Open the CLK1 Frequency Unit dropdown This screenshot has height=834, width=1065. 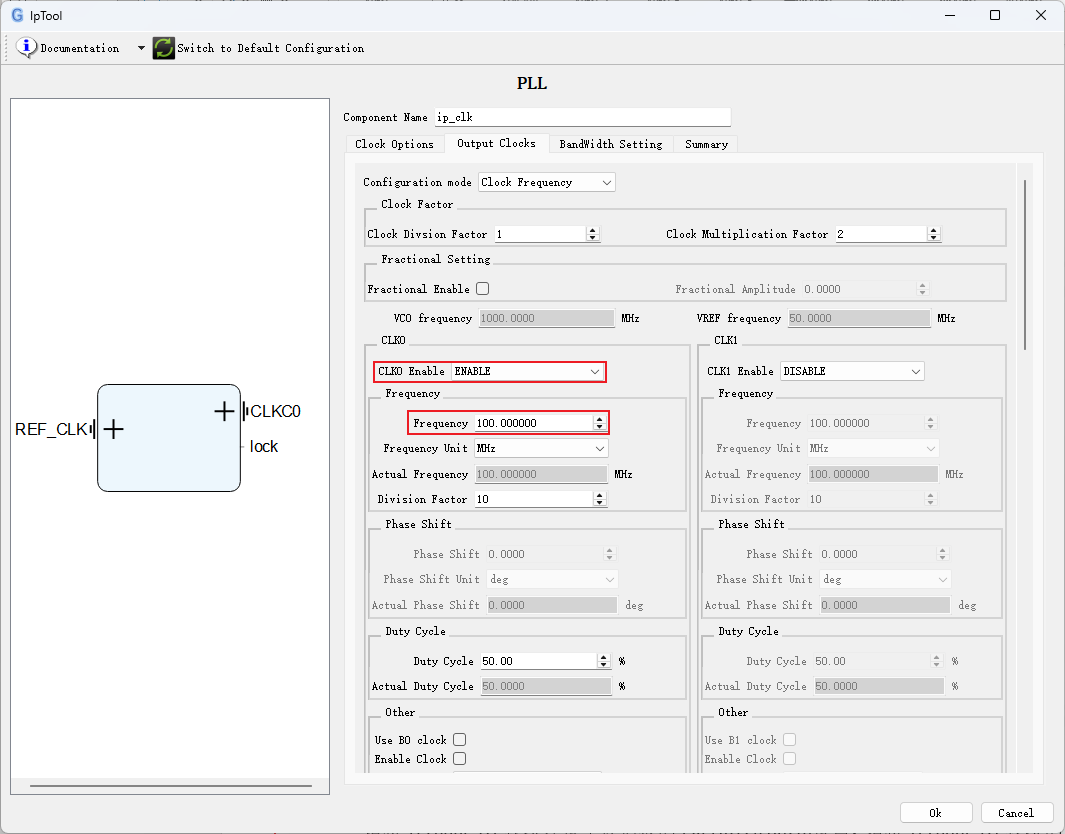873,448
